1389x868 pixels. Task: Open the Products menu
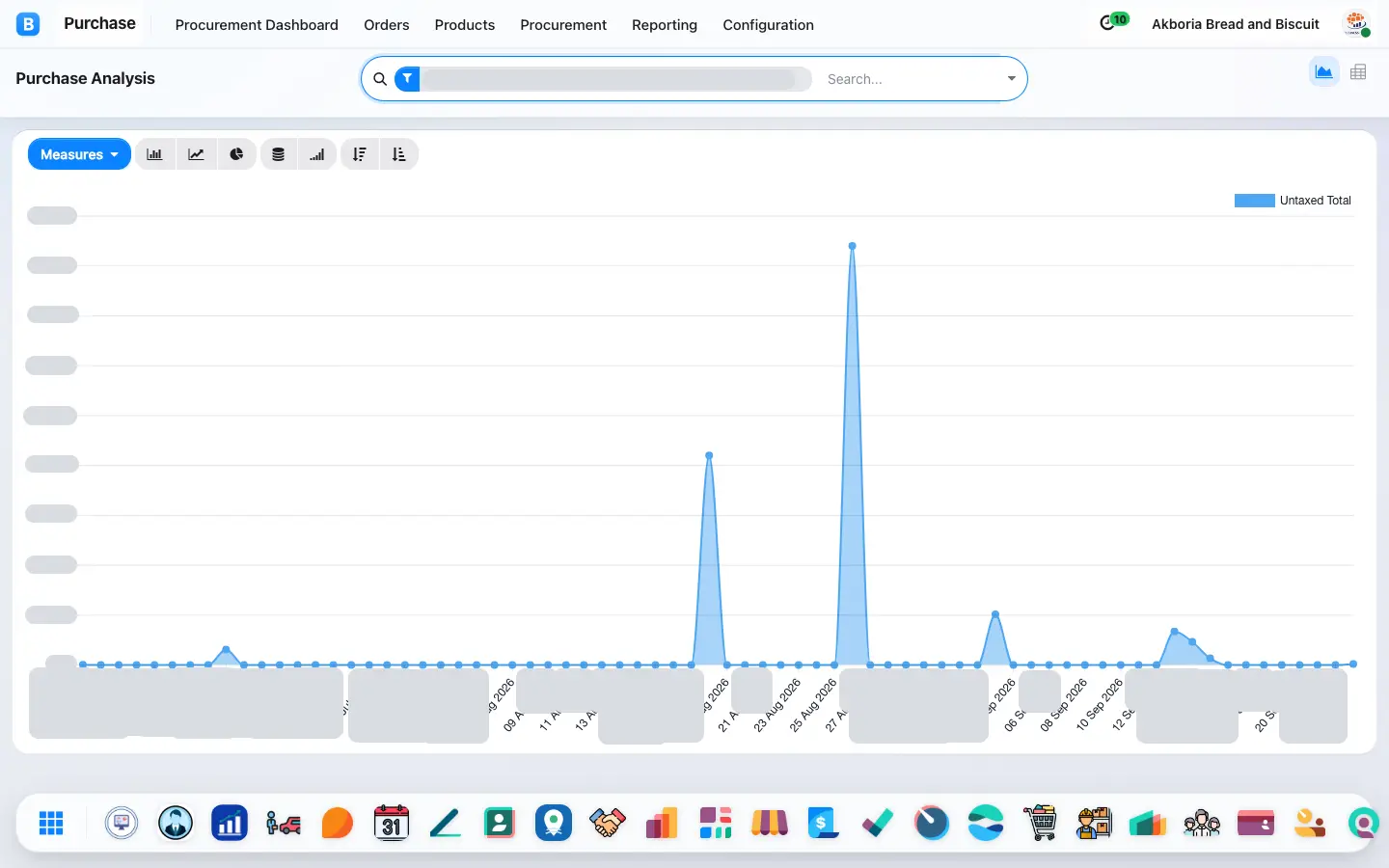pyautogui.click(x=465, y=25)
